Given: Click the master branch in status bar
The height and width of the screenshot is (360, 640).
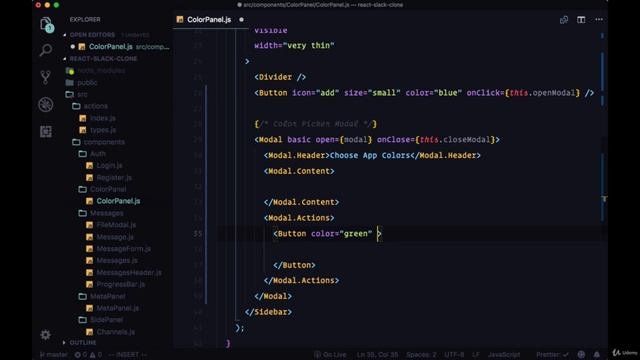Looking at the screenshot, I should pos(54,355).
